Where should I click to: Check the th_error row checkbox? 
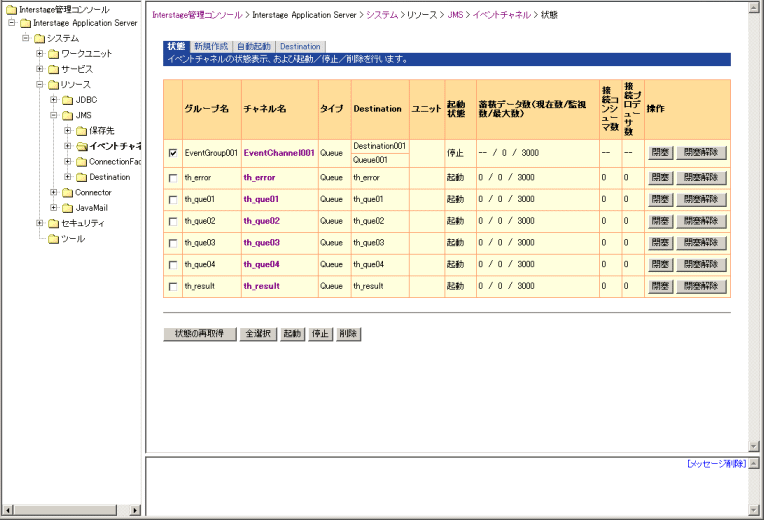[173, 177]
